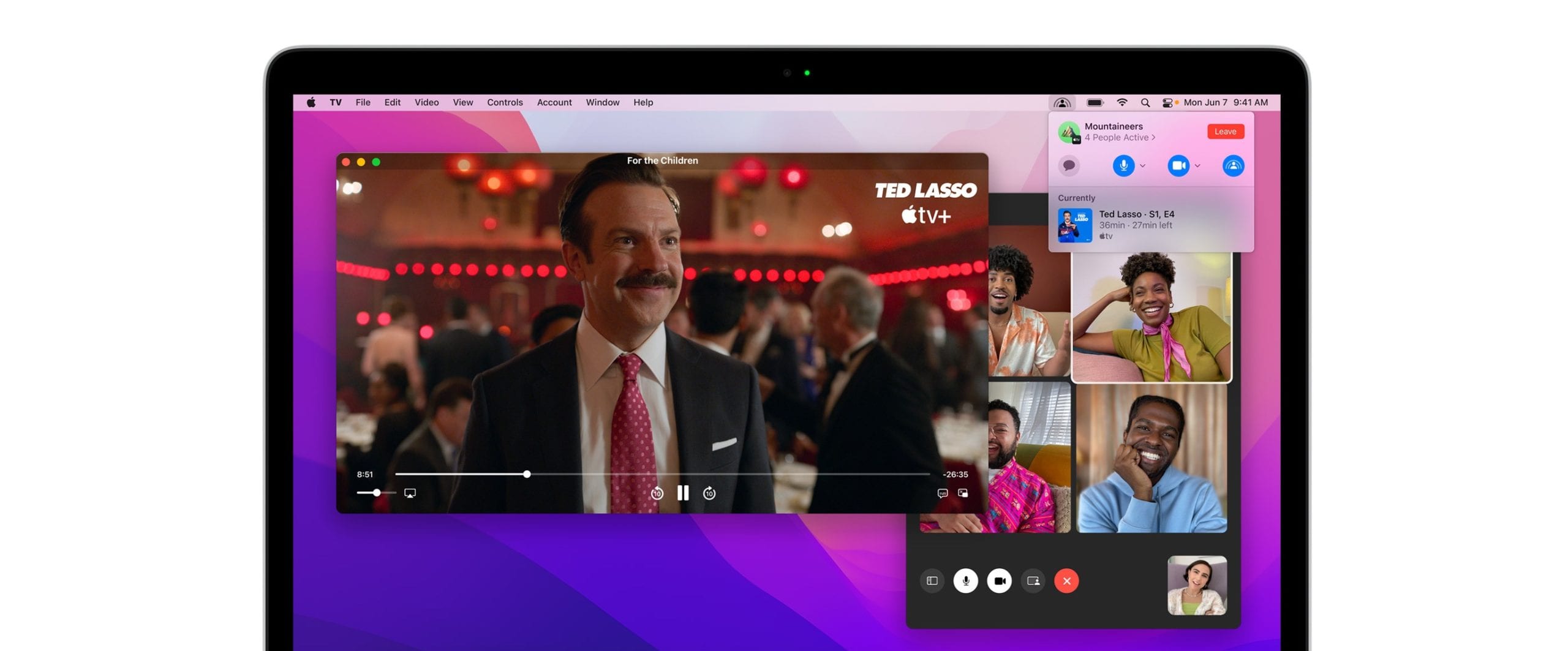Screen dimensions: 1568x651
Task: Toggle the blue microphone button in SharePlay panel
Action: click(1123, 165)
